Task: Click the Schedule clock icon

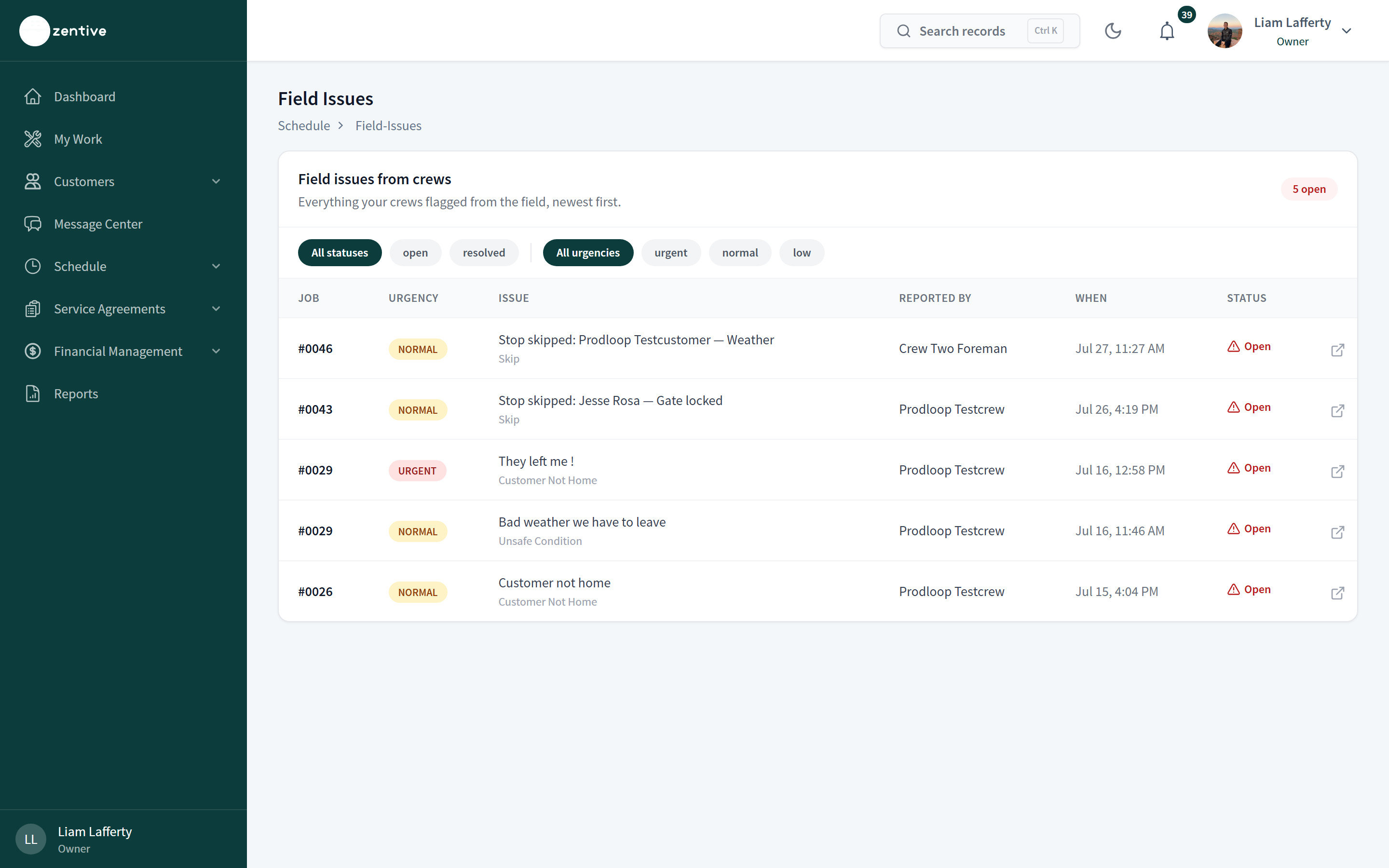Action: (x=33, y=266)
